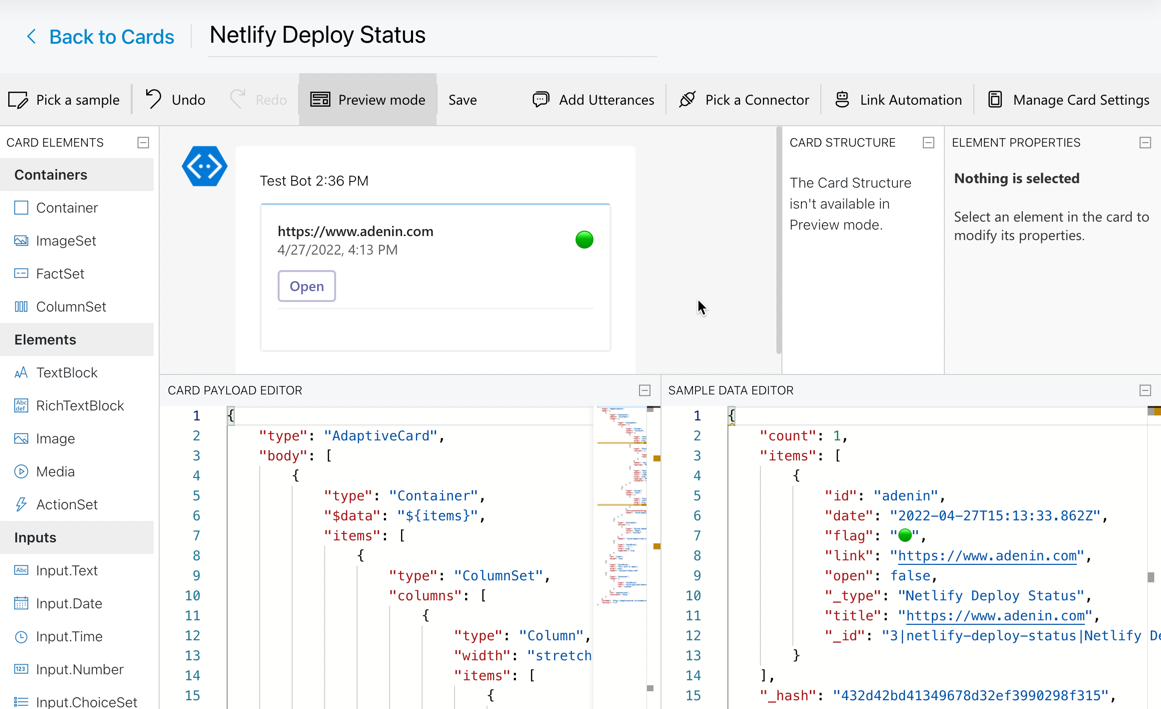The image size is (1161, 709).
Task: Select the ColumnSet container icon
Action: tap(21, 307)
